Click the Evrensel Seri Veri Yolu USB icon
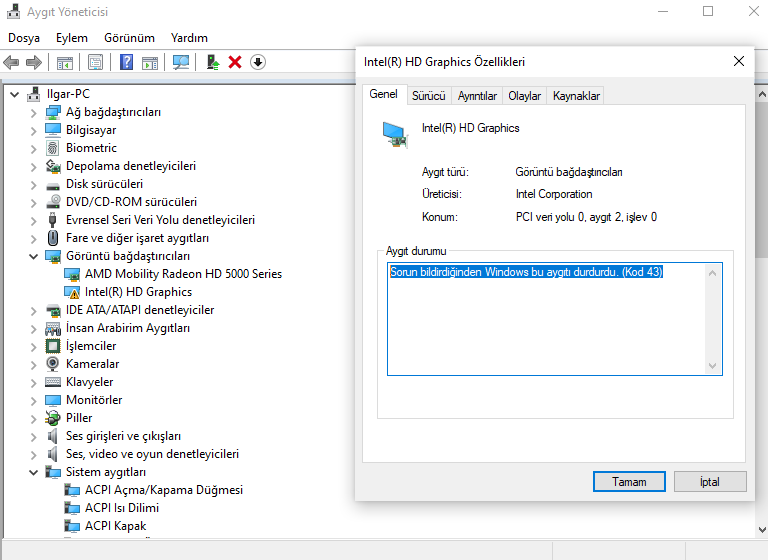 [x=52, y=220]
